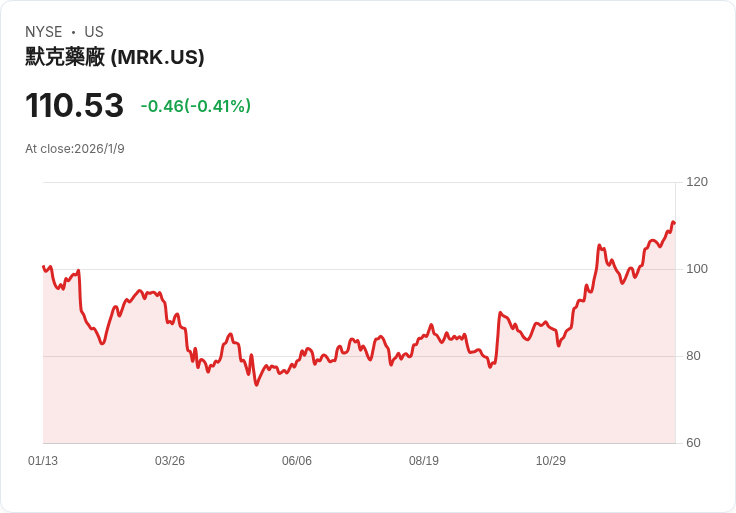Click the first point at chart line start
The width and height of the screenshot is (736, 513).
coord(43,266)
